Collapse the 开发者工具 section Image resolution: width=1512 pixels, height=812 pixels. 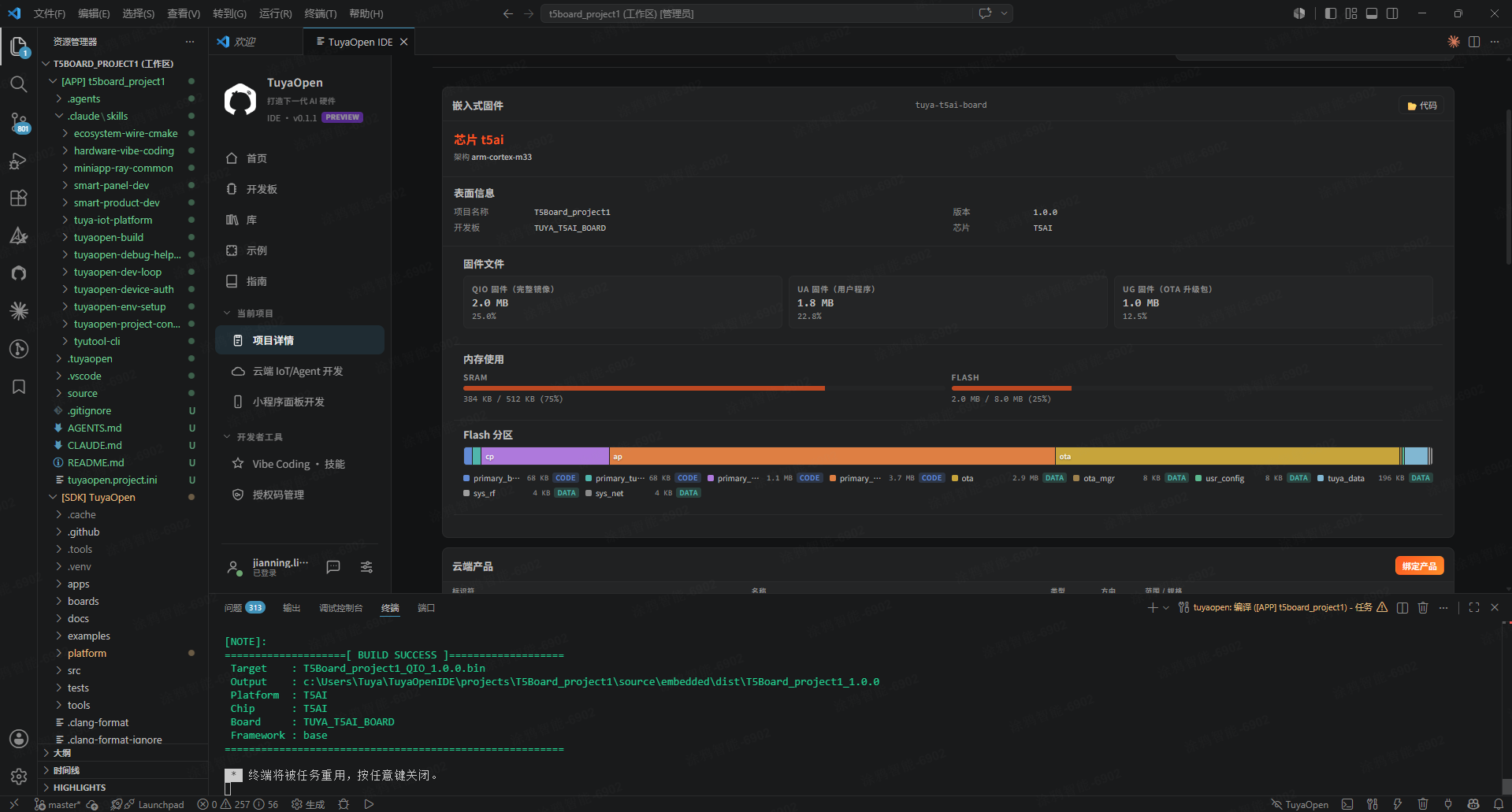coord(253,437)
